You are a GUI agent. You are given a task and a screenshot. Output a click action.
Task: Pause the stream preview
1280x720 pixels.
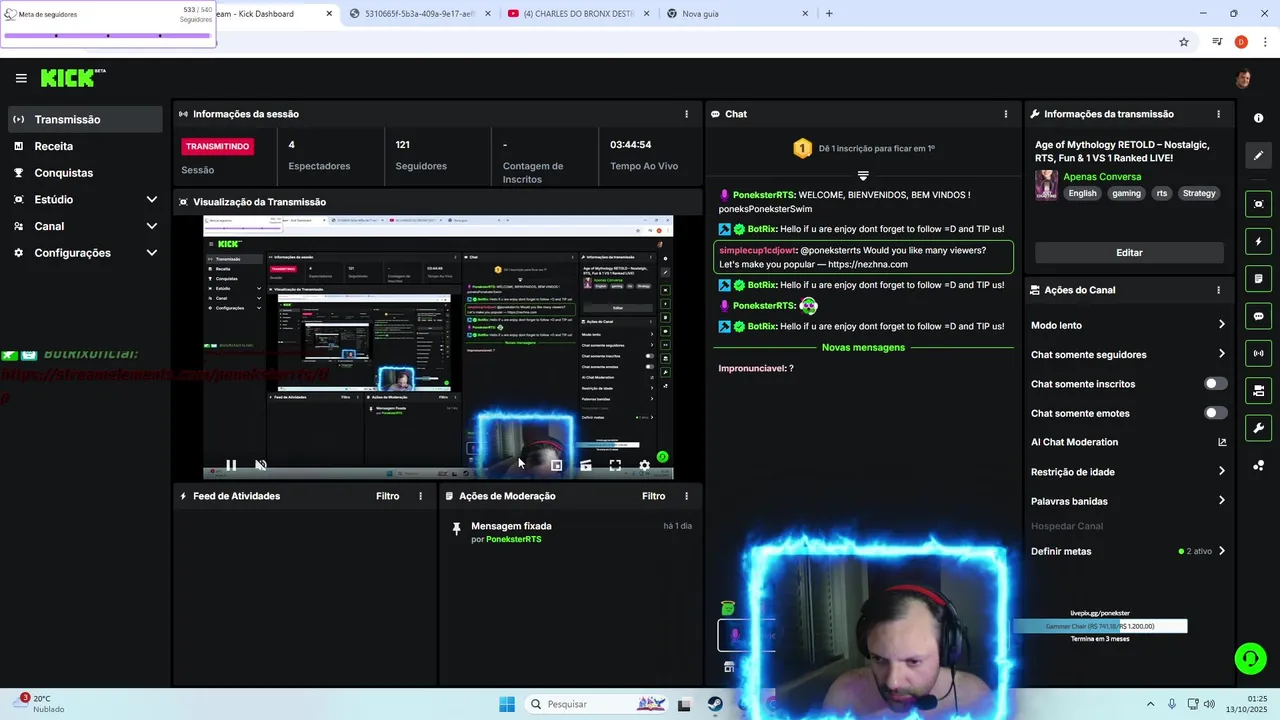click(x=231, y=465)
